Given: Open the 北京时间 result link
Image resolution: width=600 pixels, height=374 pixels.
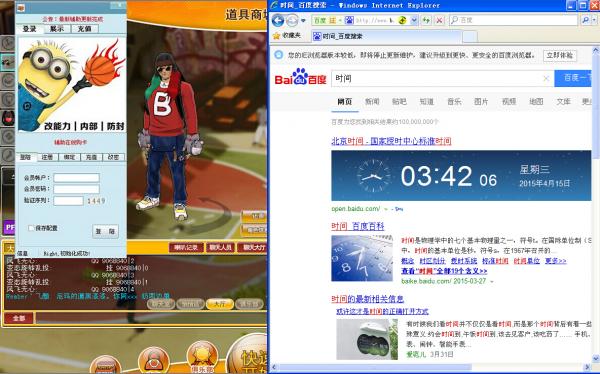Looking at the screenshot, I should 391,141.
